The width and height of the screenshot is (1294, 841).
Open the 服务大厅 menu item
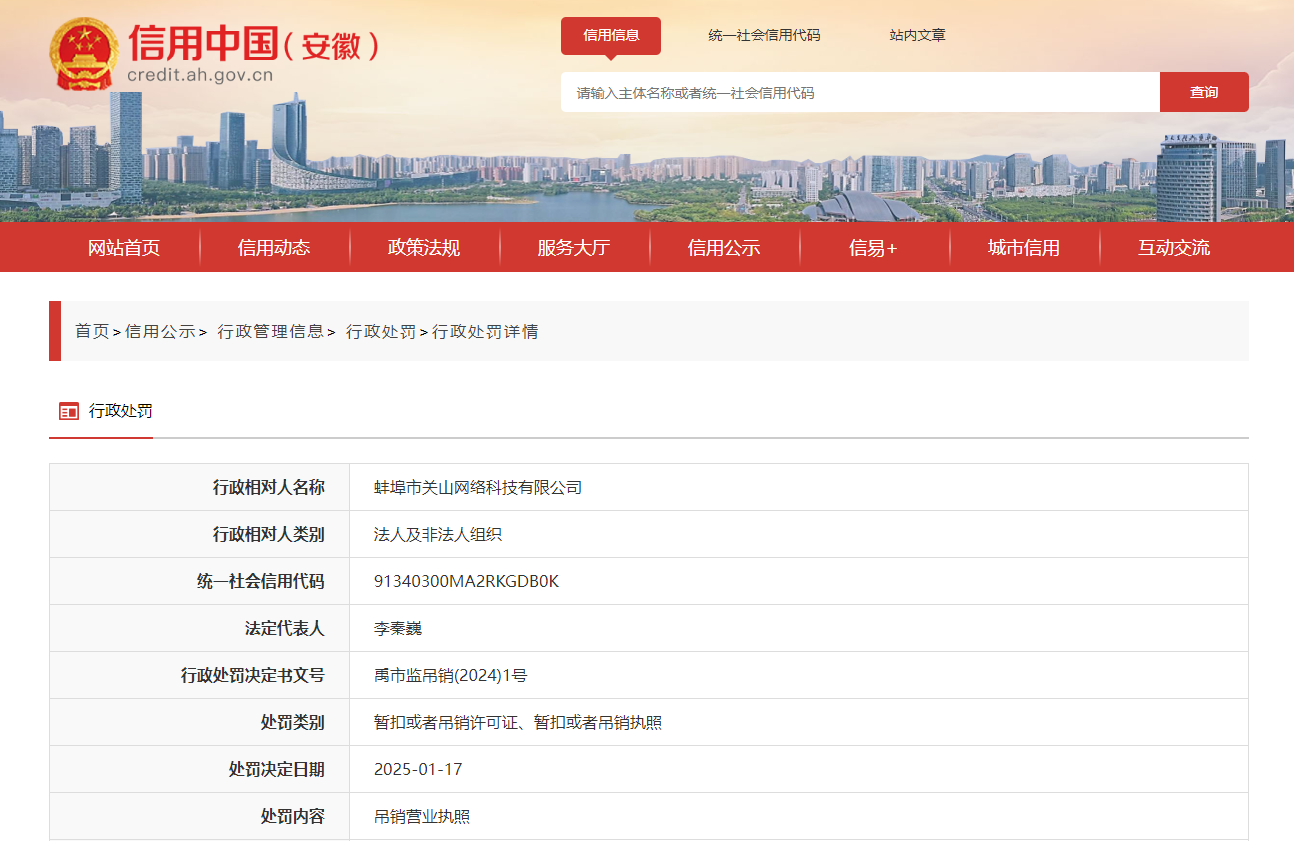(x=573, y=247)
